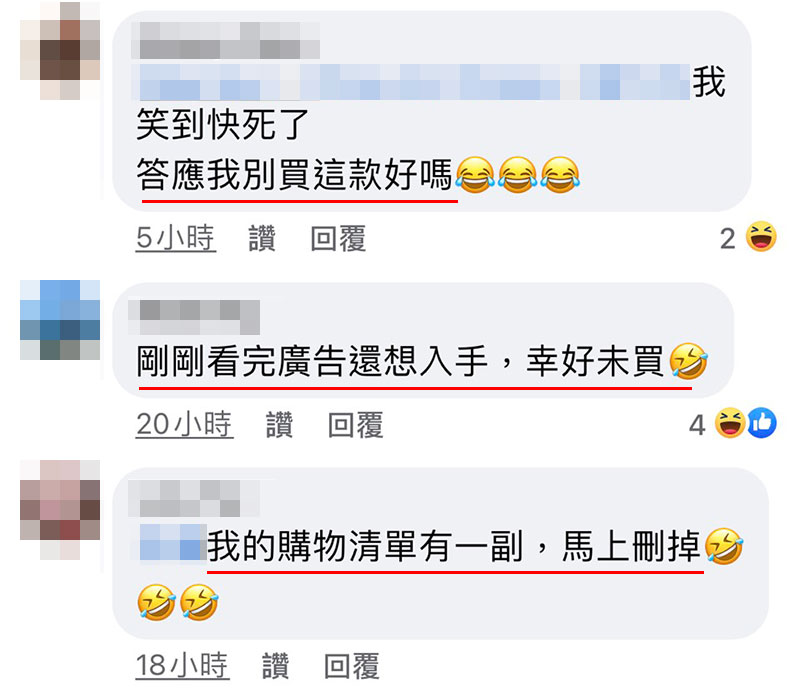Click the laughing reaction icon on first comment
Viewport: 800px width, 698px height.
click(761, 237)
